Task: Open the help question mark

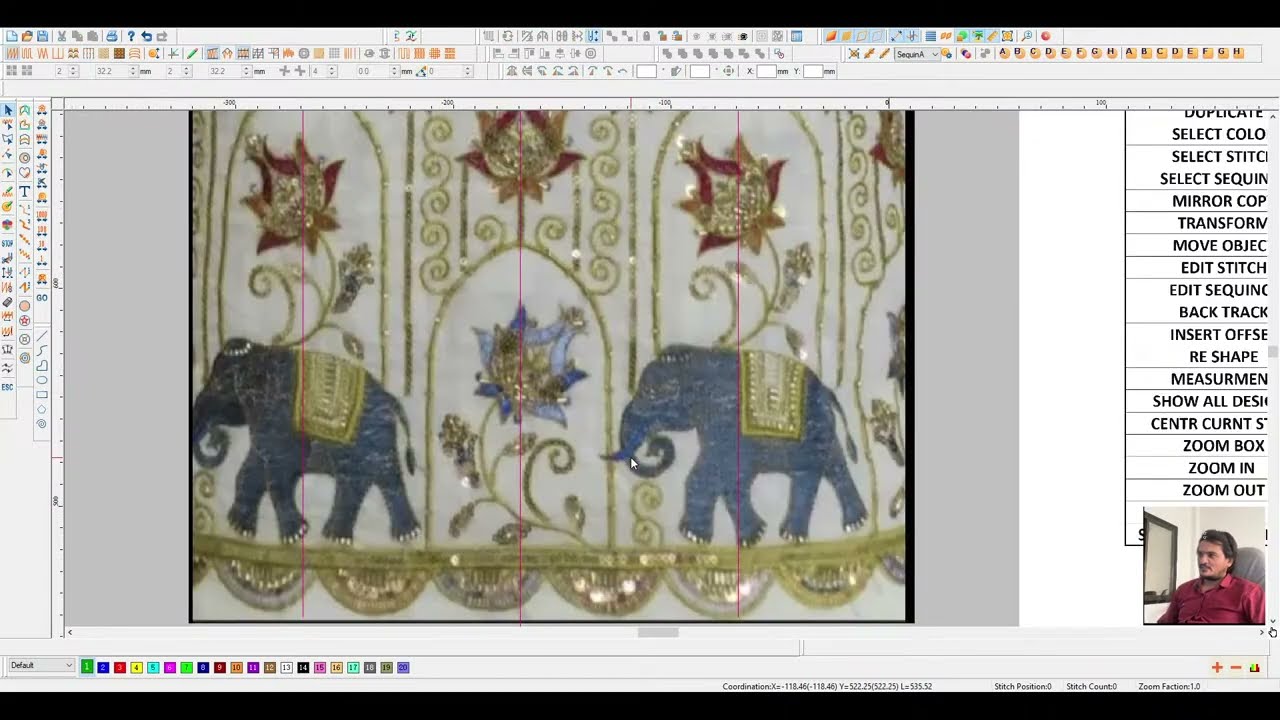Action: pos(131,36)
